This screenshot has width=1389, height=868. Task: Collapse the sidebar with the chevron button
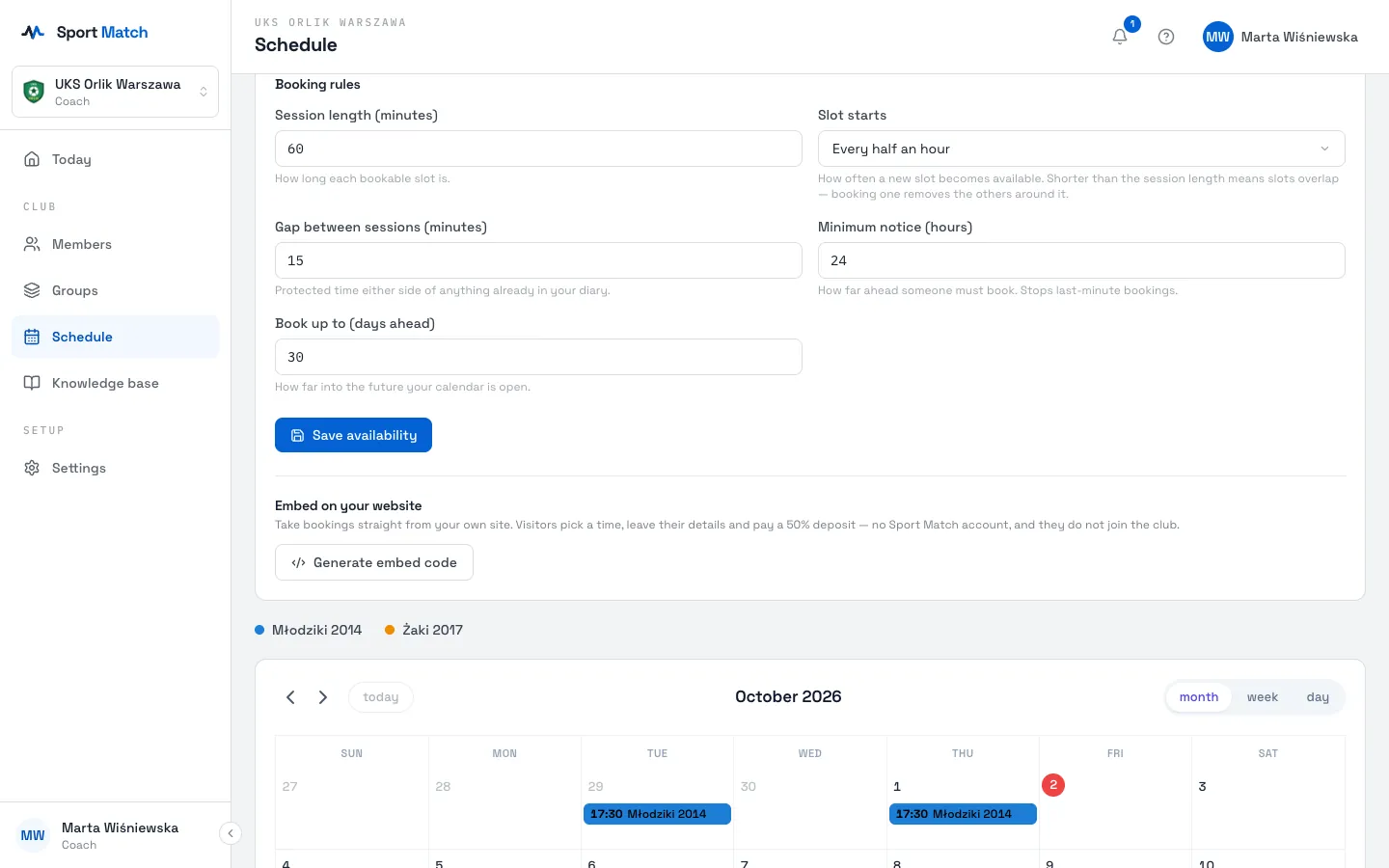coord(231,833)
